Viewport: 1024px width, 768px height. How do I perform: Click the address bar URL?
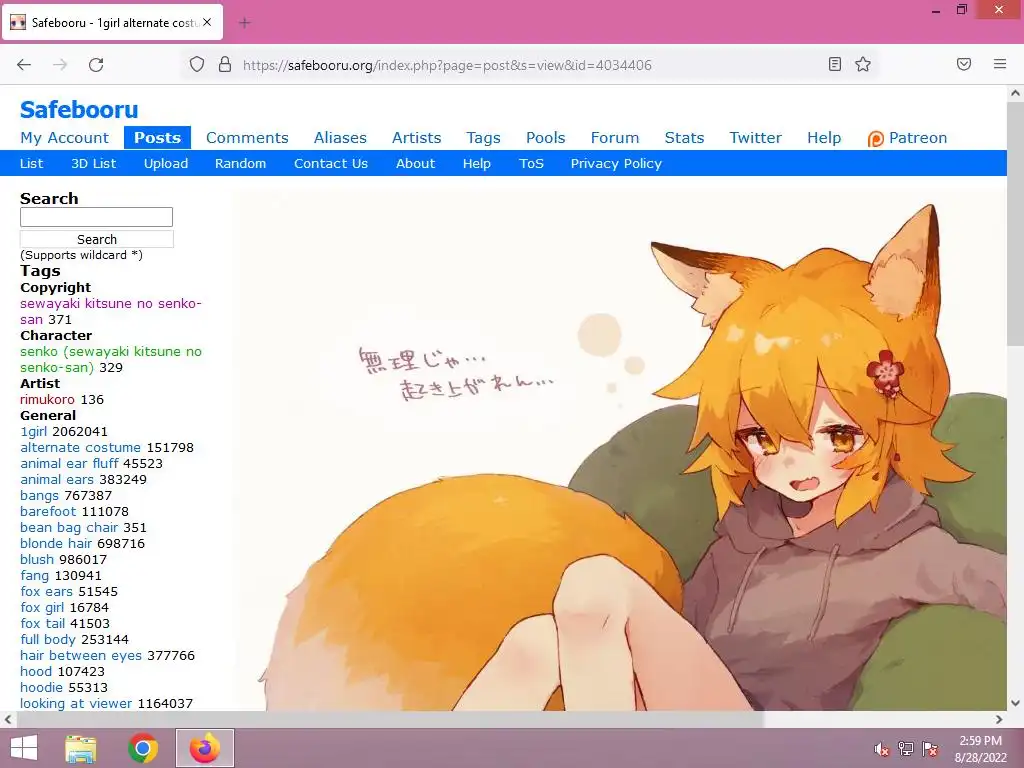pos(447,65)
